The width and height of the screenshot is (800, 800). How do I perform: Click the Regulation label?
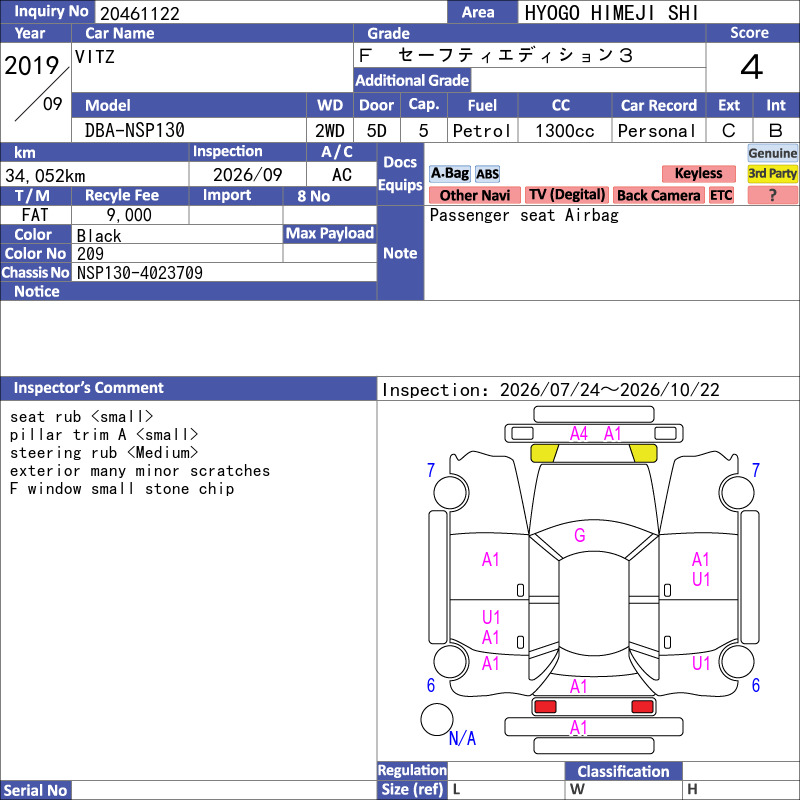pyautogui.click(x=412, y=770)
